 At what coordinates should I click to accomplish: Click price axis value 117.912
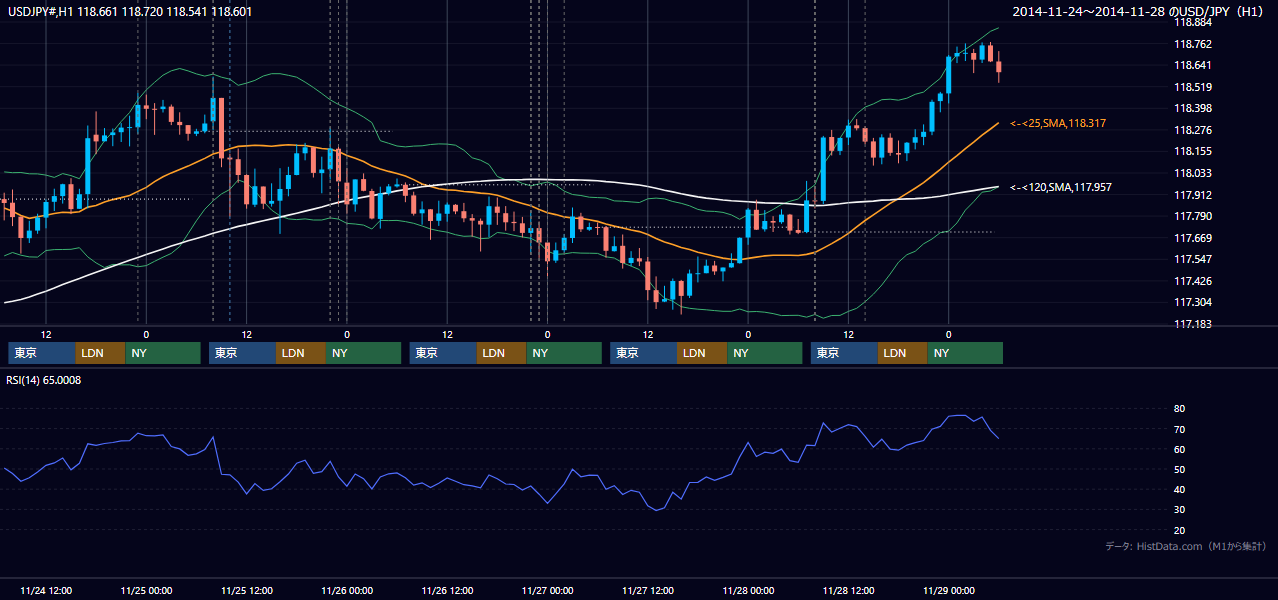1193,195
